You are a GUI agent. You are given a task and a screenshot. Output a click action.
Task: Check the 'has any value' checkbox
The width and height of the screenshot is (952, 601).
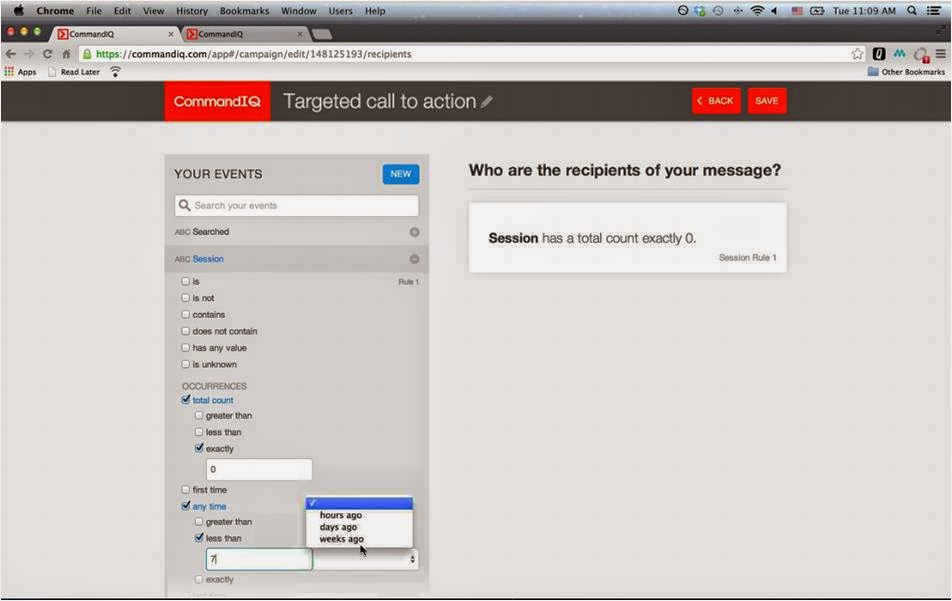point(185,347)
